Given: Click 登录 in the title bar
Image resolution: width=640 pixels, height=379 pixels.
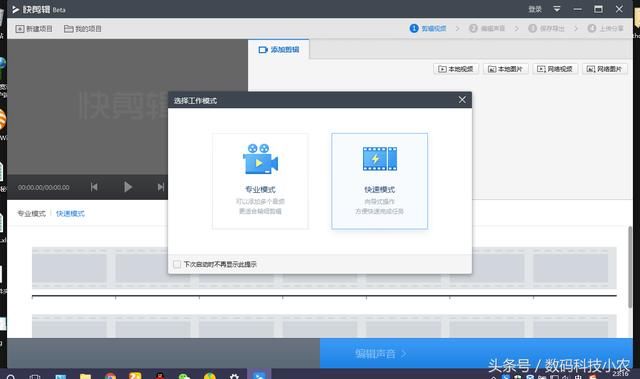Looking at the screenshot, I should pyautogui.click(x=535, y=9).
